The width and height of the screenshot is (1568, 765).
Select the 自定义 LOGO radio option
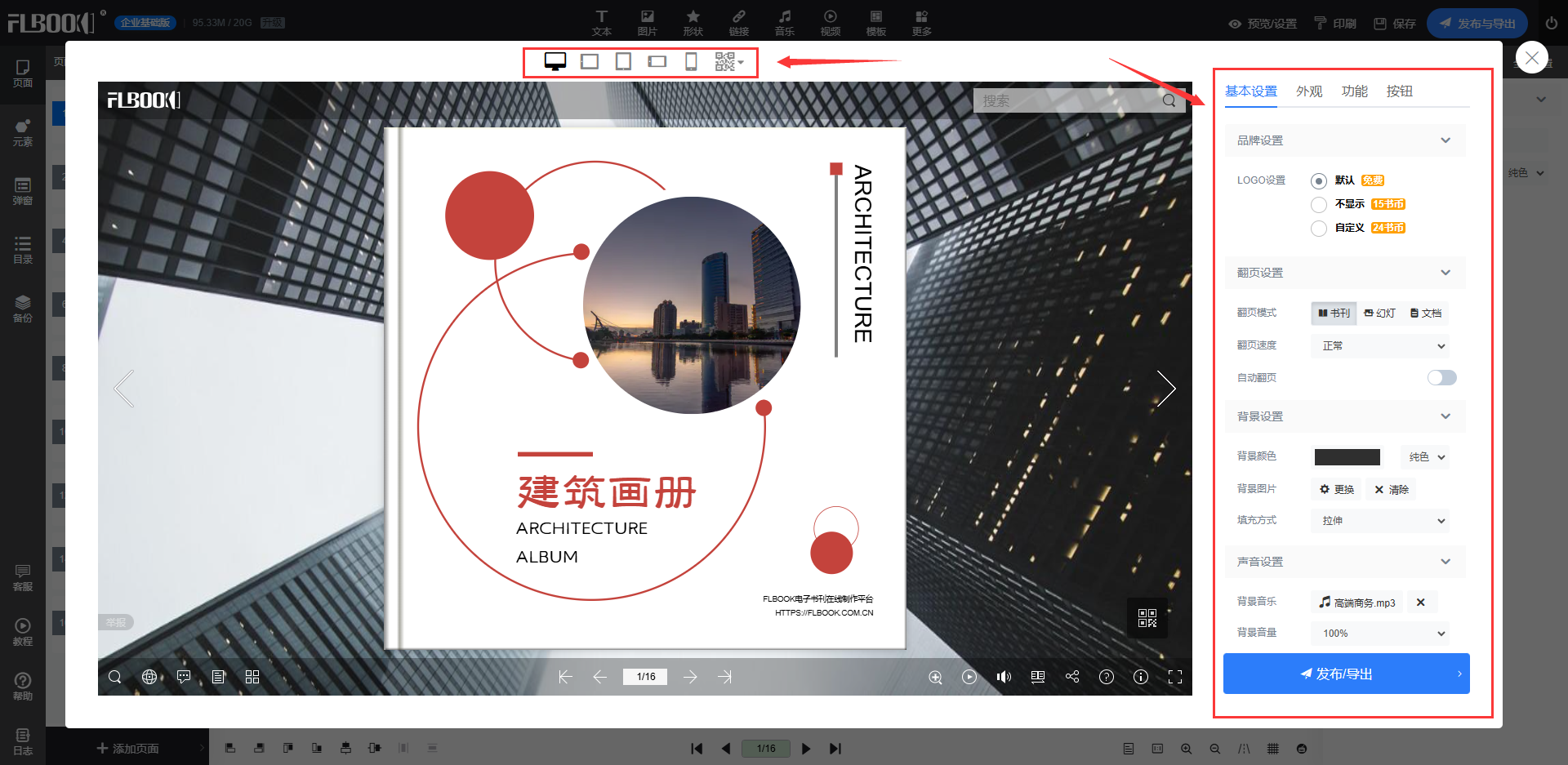pos(1319,229)
